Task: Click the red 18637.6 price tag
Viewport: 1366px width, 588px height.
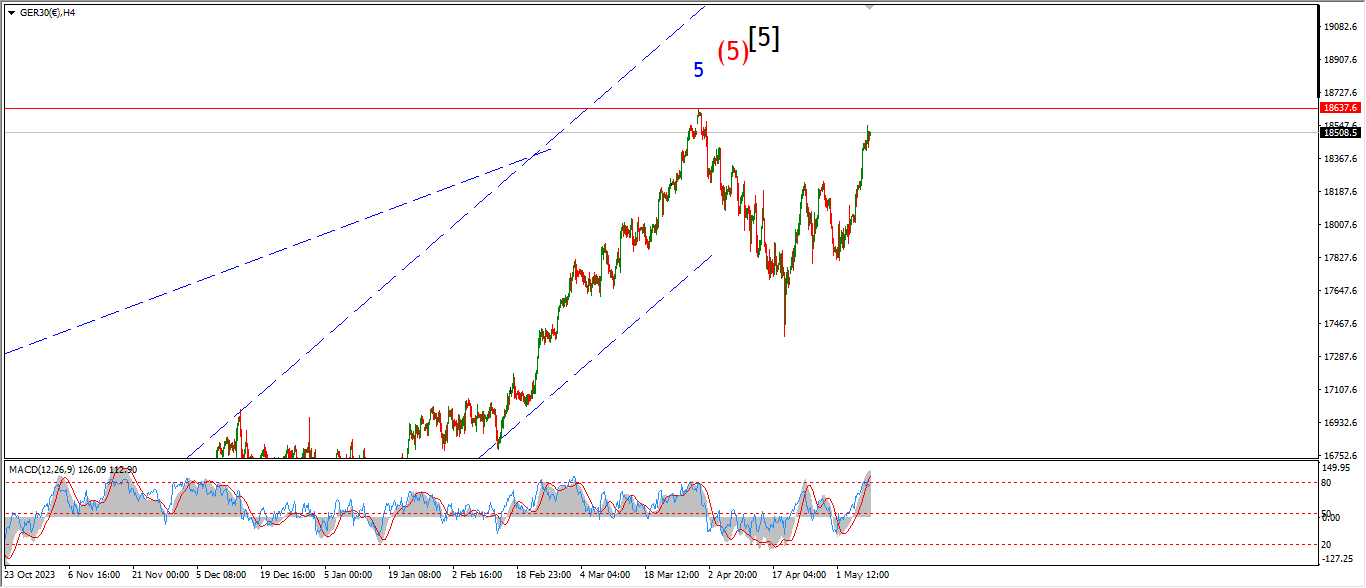Action: pos(1339,107)
